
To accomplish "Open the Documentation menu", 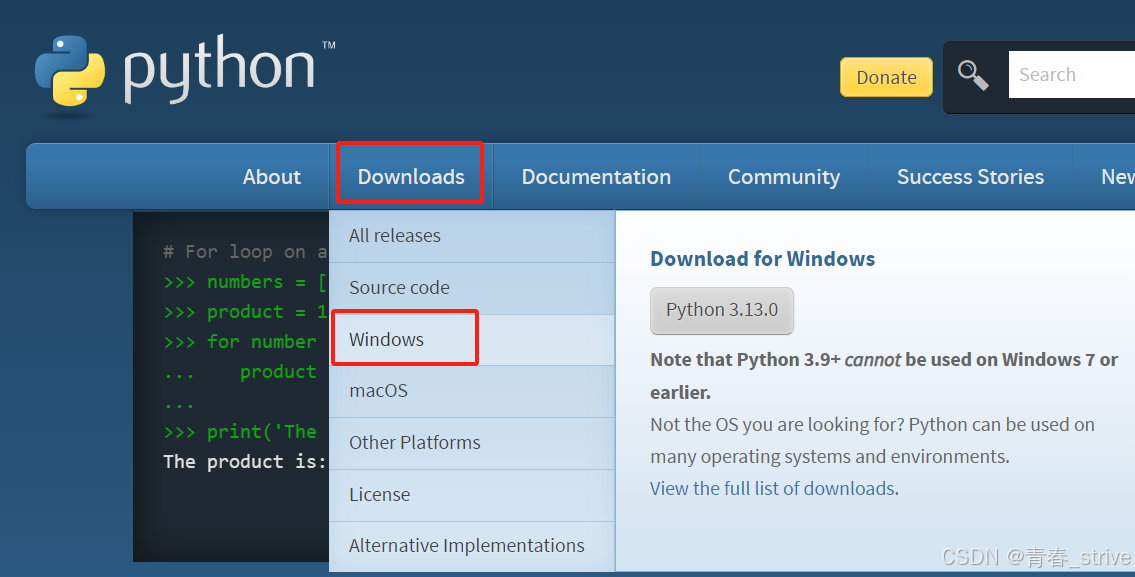I will pos(596,177).
